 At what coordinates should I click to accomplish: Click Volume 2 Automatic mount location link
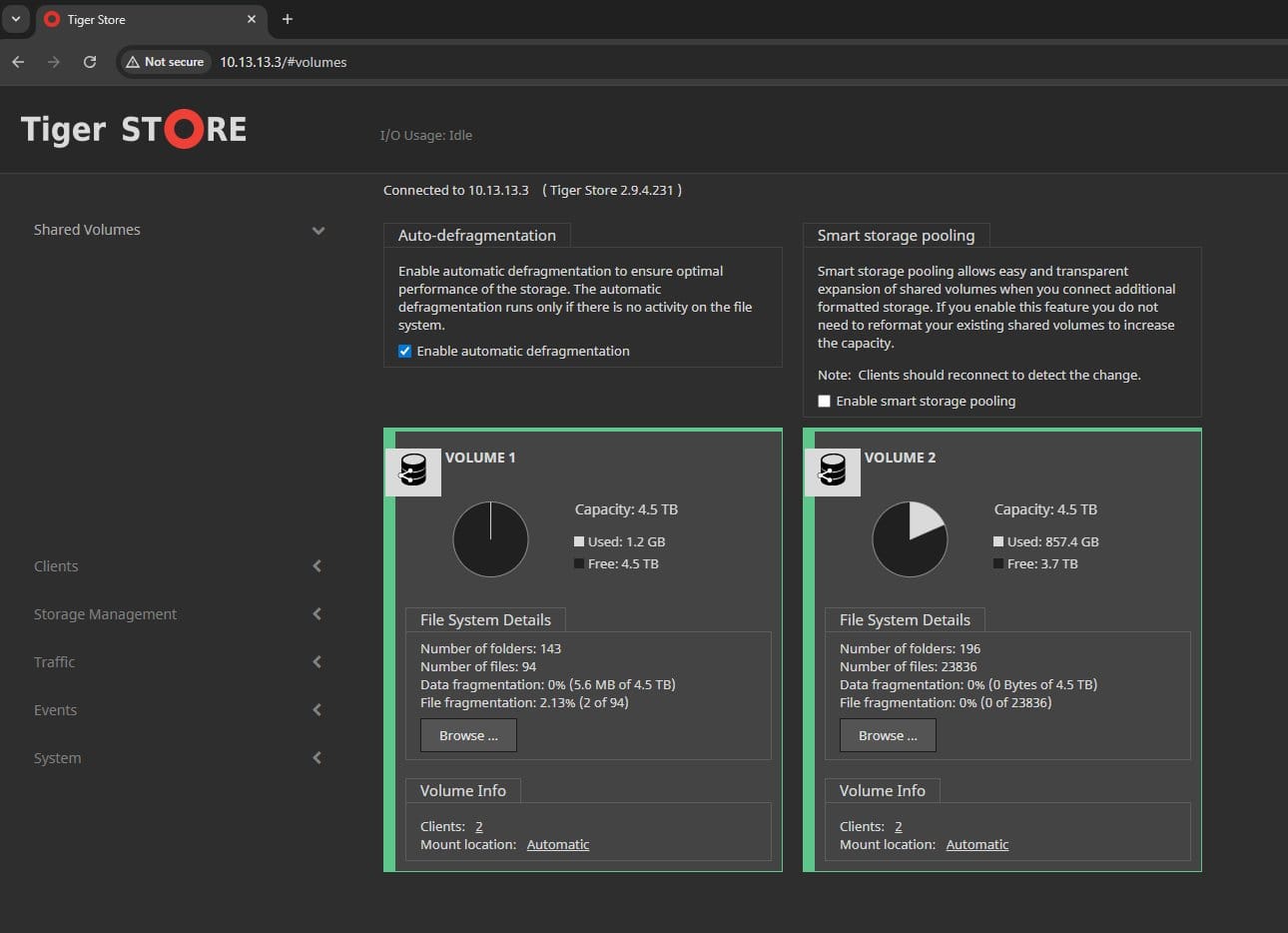pyautogui.click(x=977, y=845)
